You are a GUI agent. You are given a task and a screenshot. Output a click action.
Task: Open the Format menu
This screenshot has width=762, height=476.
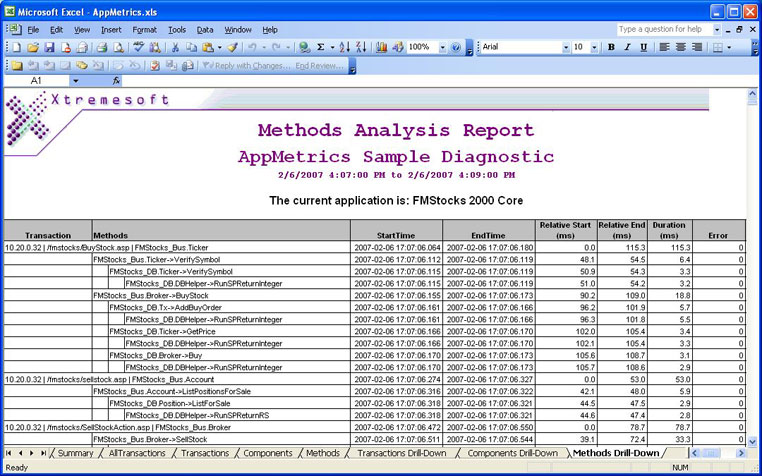(x=144, y=30)
